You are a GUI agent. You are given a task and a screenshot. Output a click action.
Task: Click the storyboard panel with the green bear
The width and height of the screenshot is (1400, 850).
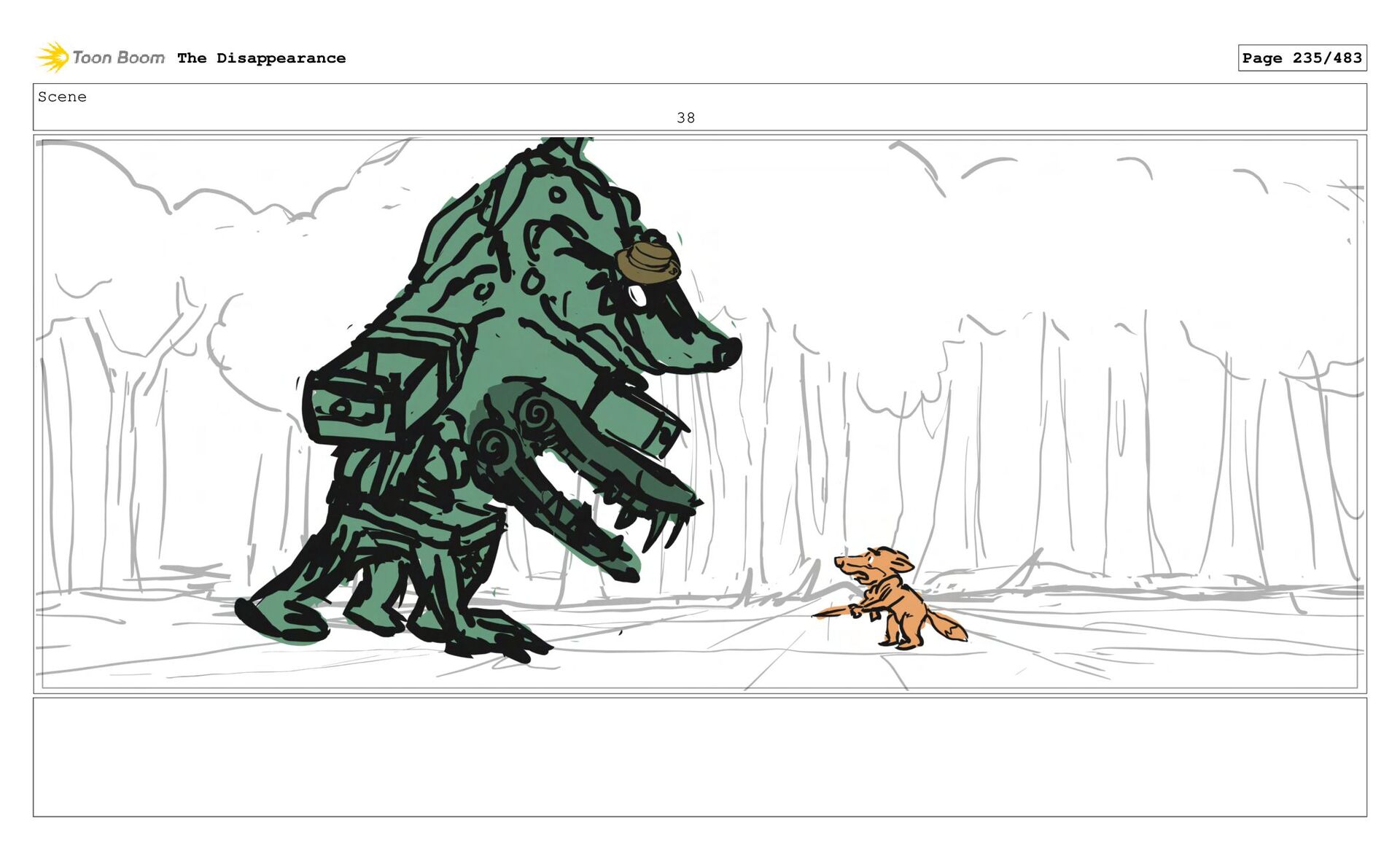click(700, 413)
